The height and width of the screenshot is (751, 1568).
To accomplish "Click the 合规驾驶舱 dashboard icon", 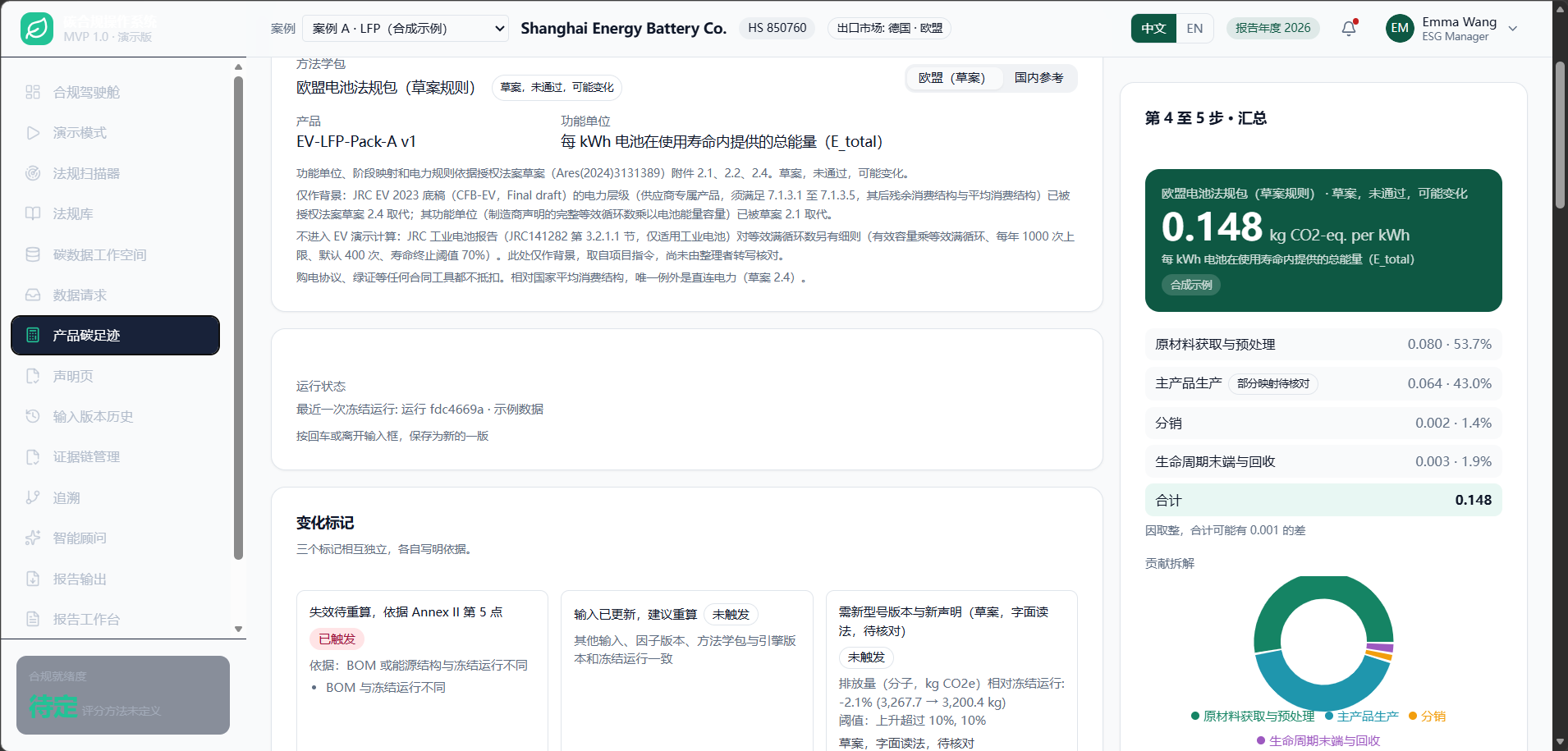I will pyautogui.click(x=33, y=92).
